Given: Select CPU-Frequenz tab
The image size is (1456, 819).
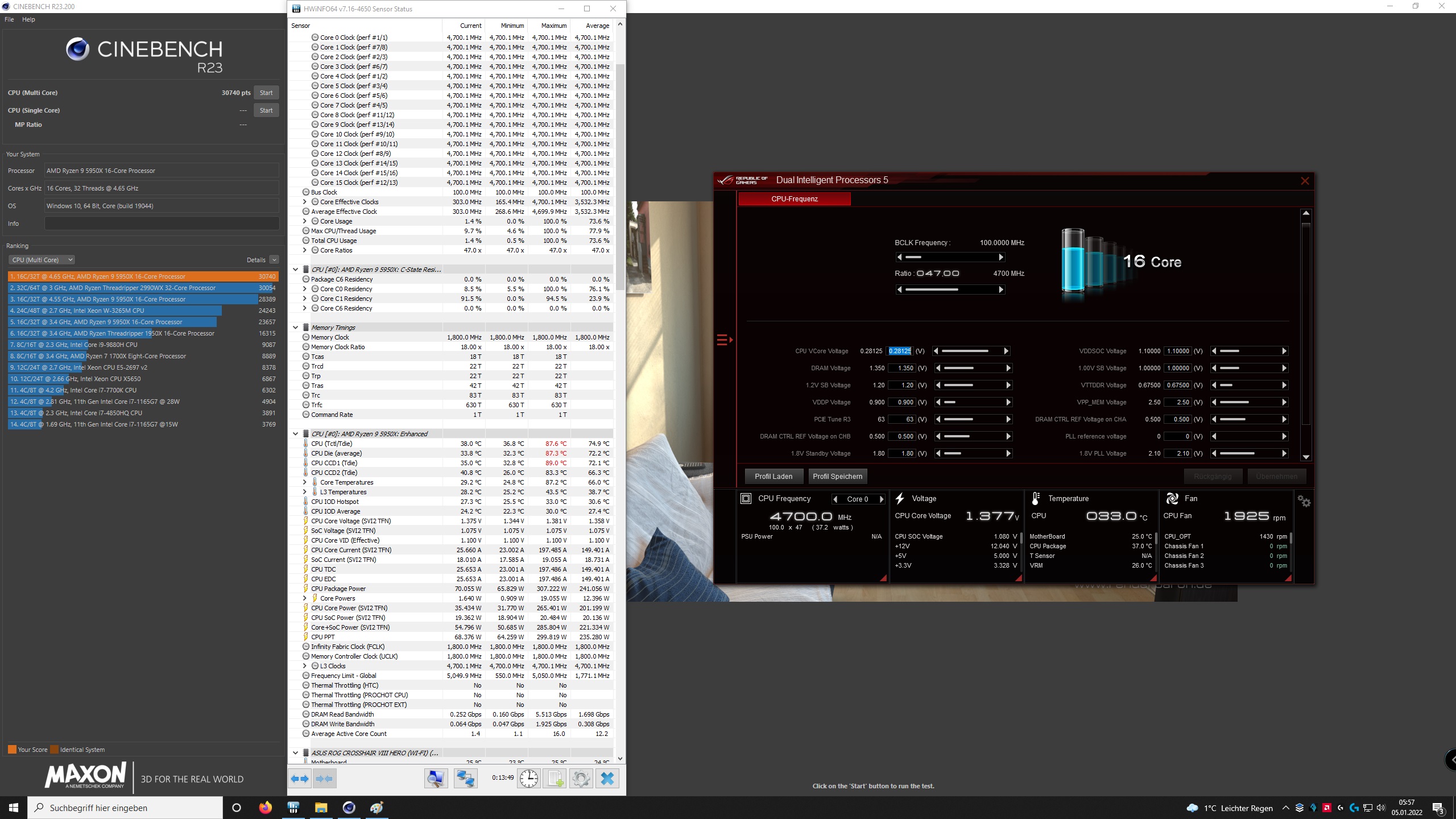Looking at the screenshot, I should tap(794, 198).
